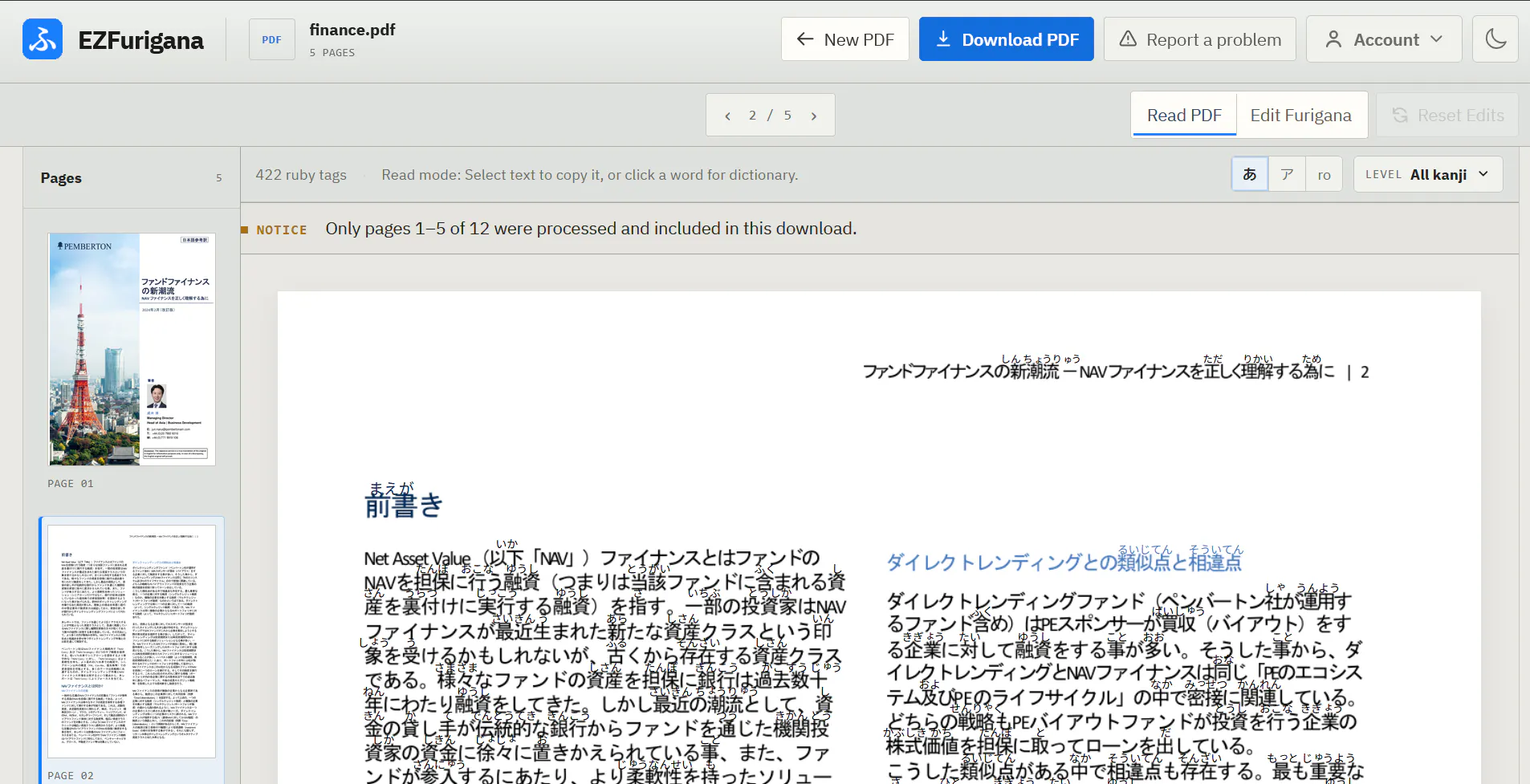The image size is (1530, 784).
Task: Click the finance.pdf file name
Action: [x=352, y=30]
